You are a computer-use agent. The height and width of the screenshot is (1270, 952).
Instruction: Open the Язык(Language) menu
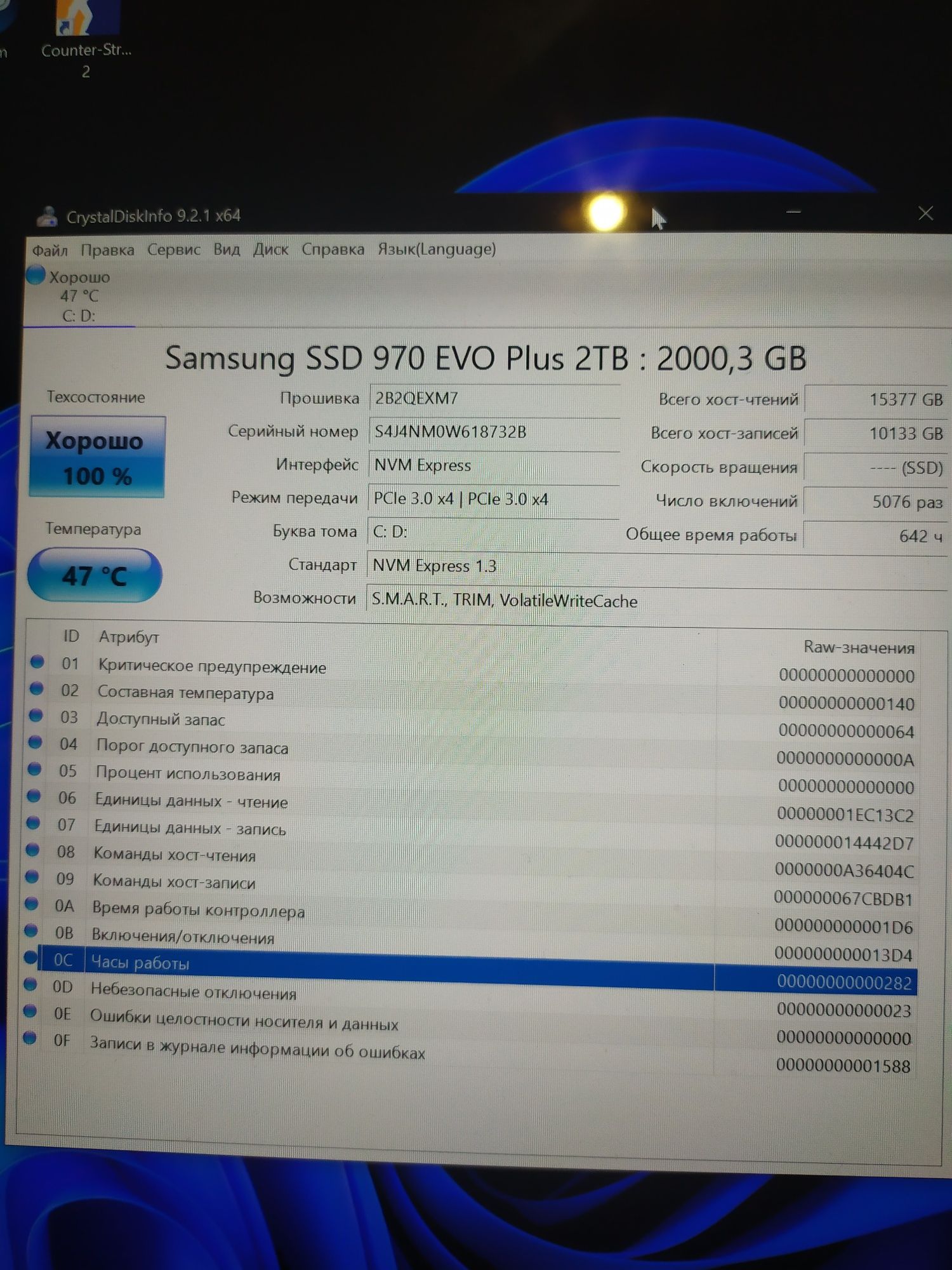point(437,248)
